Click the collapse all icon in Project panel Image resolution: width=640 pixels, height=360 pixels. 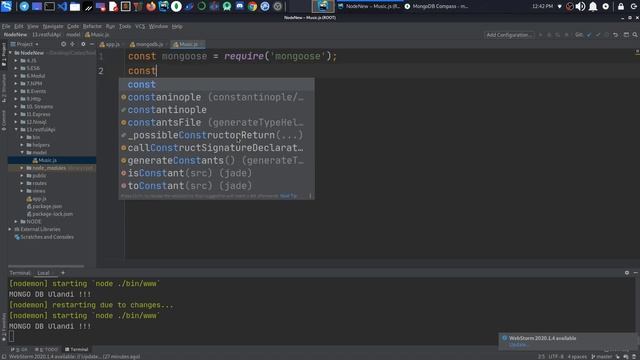click(x=73, y=44)
